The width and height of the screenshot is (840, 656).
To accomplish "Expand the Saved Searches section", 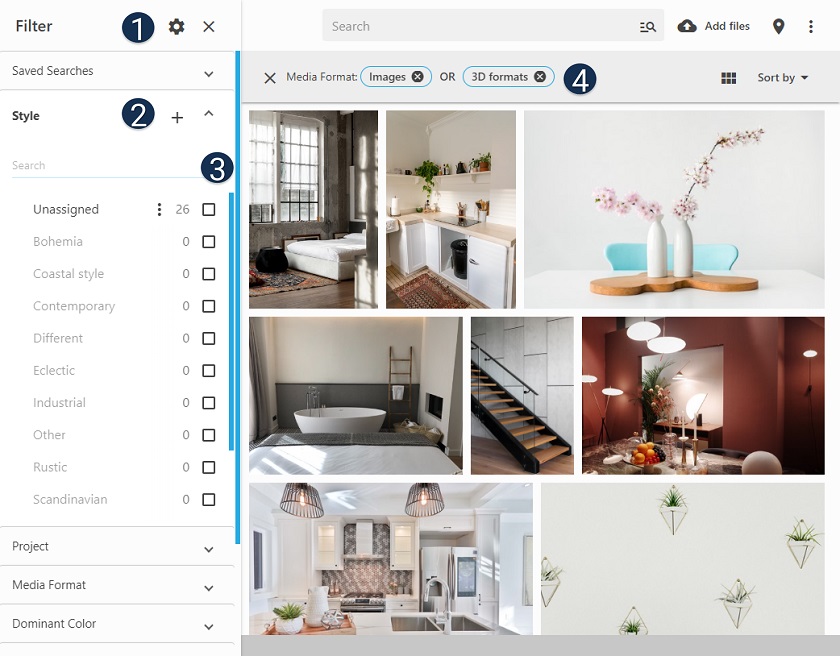I will 209,73.
